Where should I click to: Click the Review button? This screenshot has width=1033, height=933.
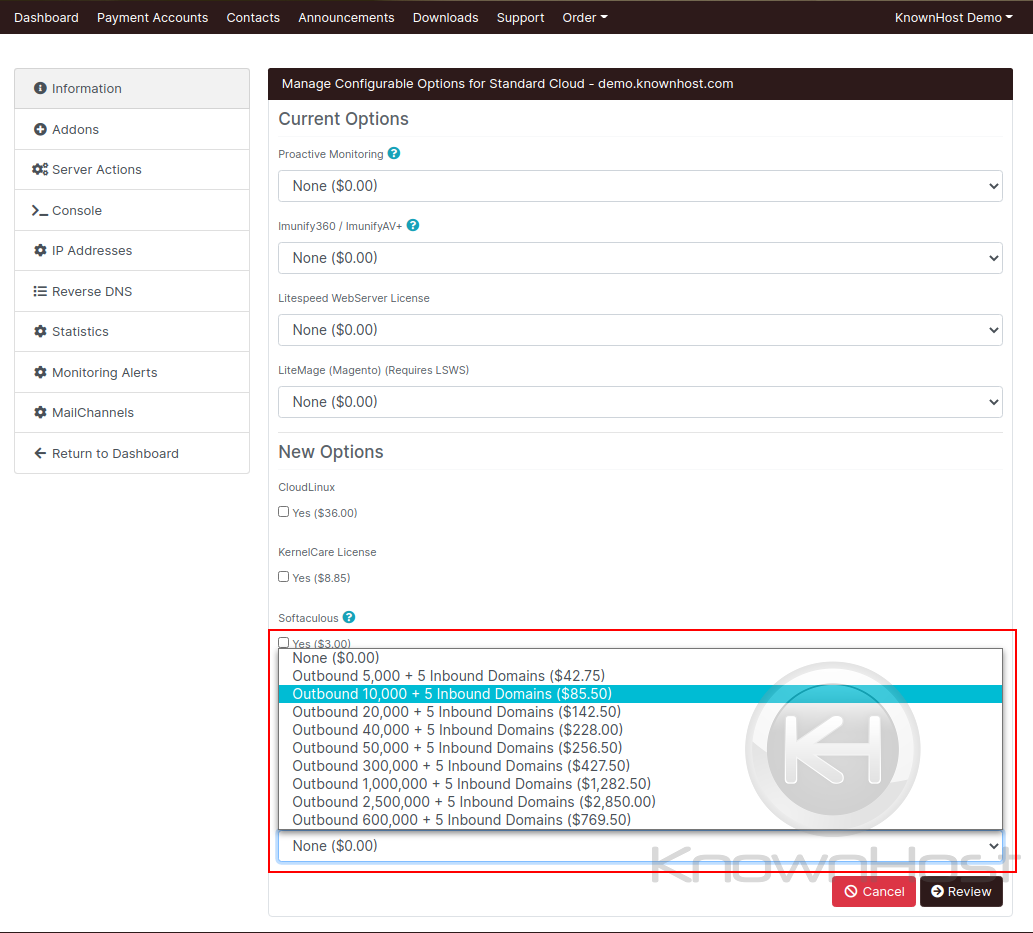(961, 891)
